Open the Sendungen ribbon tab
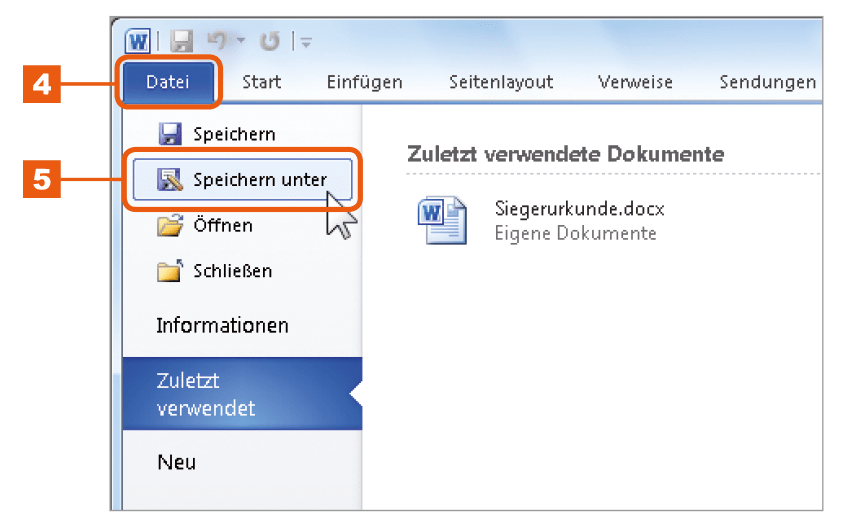 pos(768,82)
